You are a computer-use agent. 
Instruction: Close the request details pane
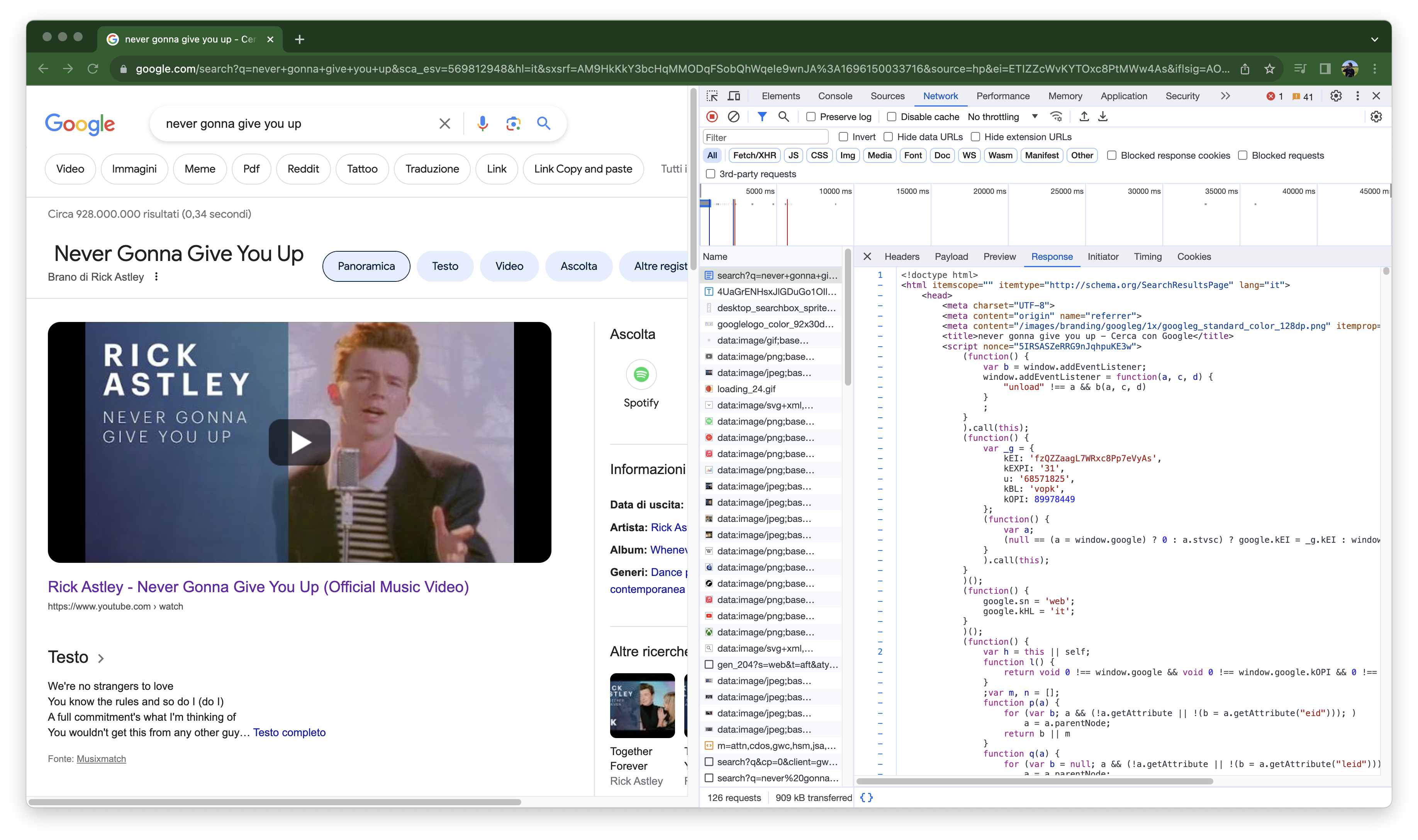pos(867,256)
